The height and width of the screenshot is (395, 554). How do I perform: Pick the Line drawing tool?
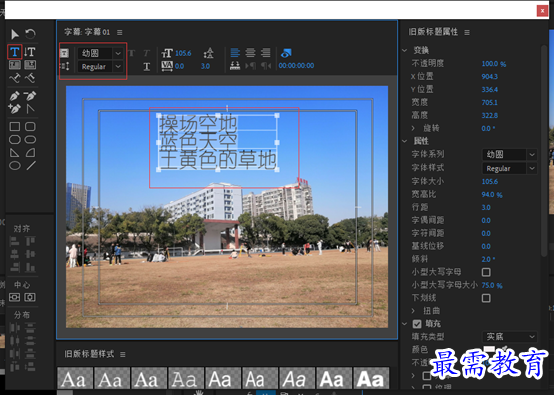(x=31, y=165)
